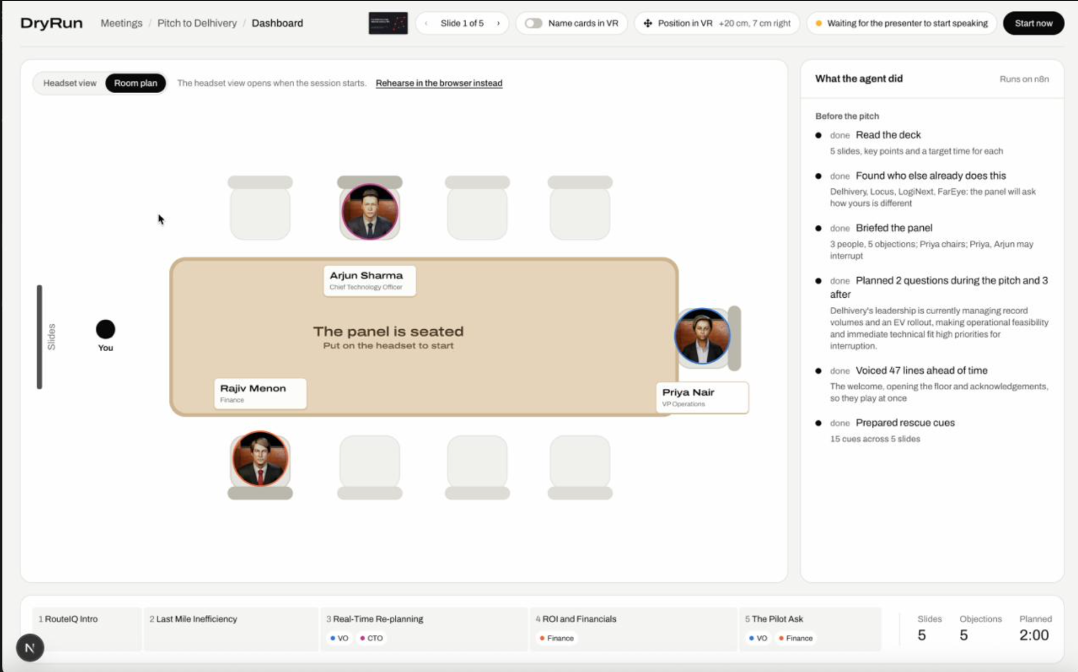
Task: Open the round N badge icon
Action: (30, 647)
